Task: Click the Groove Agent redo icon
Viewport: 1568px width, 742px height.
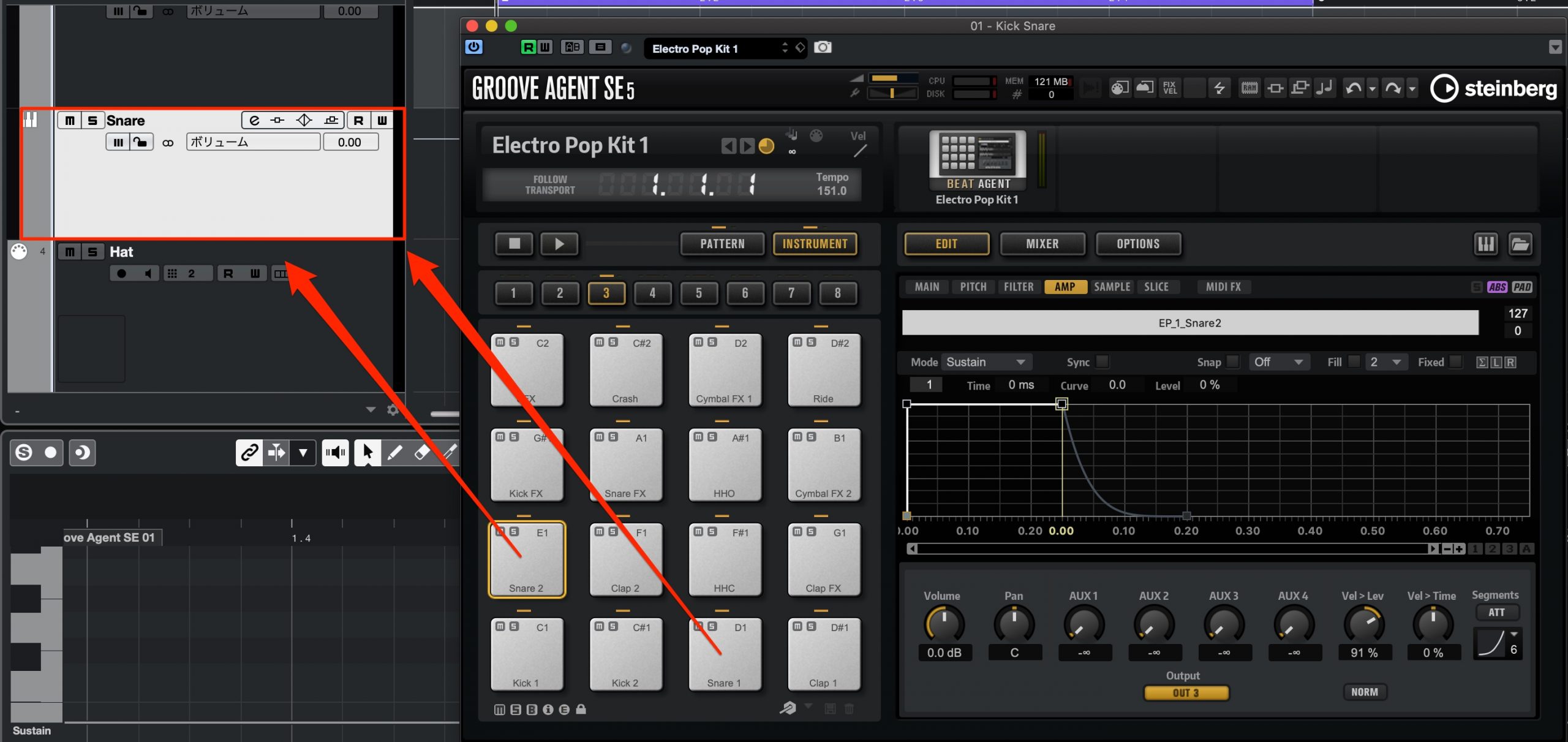Action: point(1393,88)
